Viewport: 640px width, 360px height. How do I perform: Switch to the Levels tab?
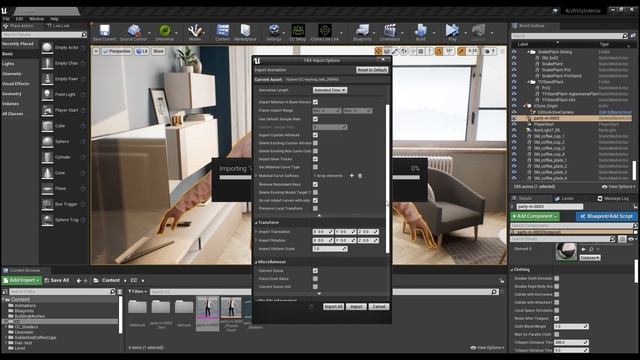[564, 198]
